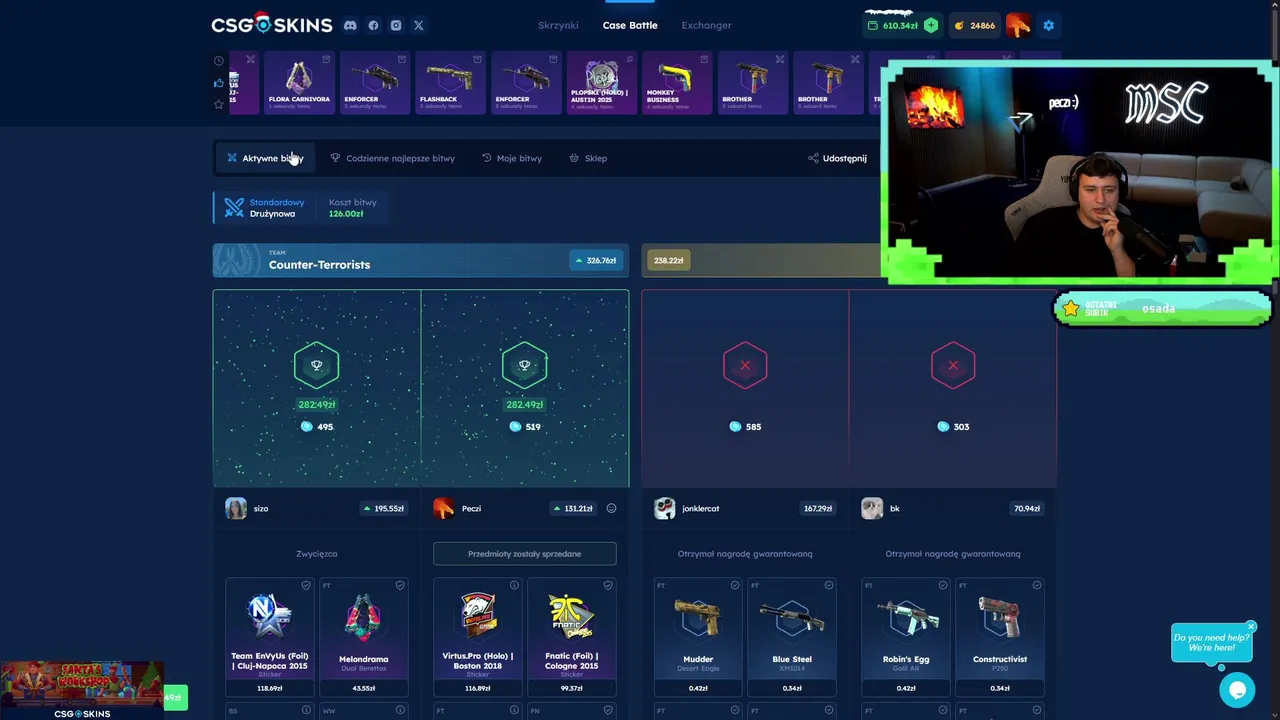Click the check badge on Constructivist card

1037,585
